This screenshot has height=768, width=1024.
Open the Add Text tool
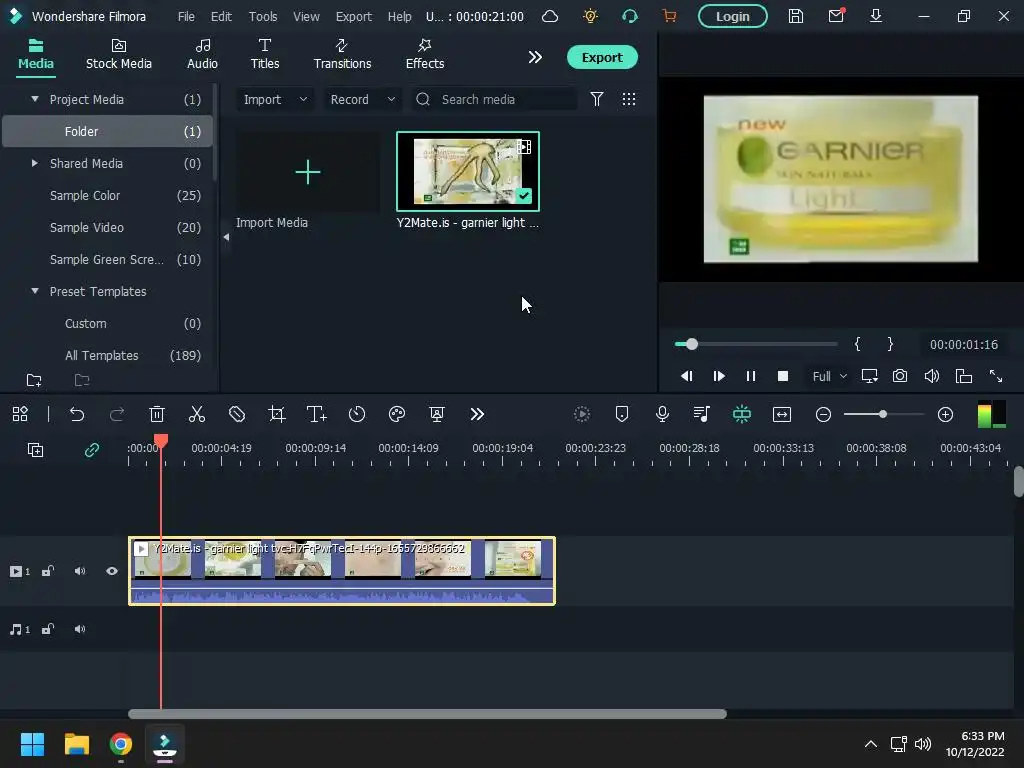pos(317,414)
